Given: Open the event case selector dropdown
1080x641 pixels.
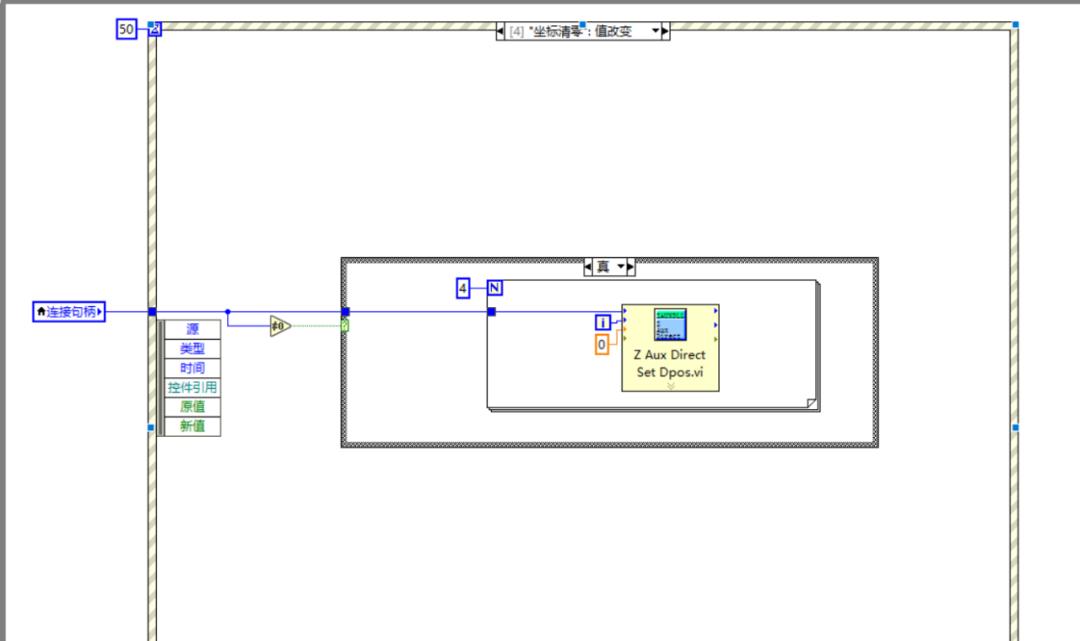Looking at the screenshot, I should [655, 31].
